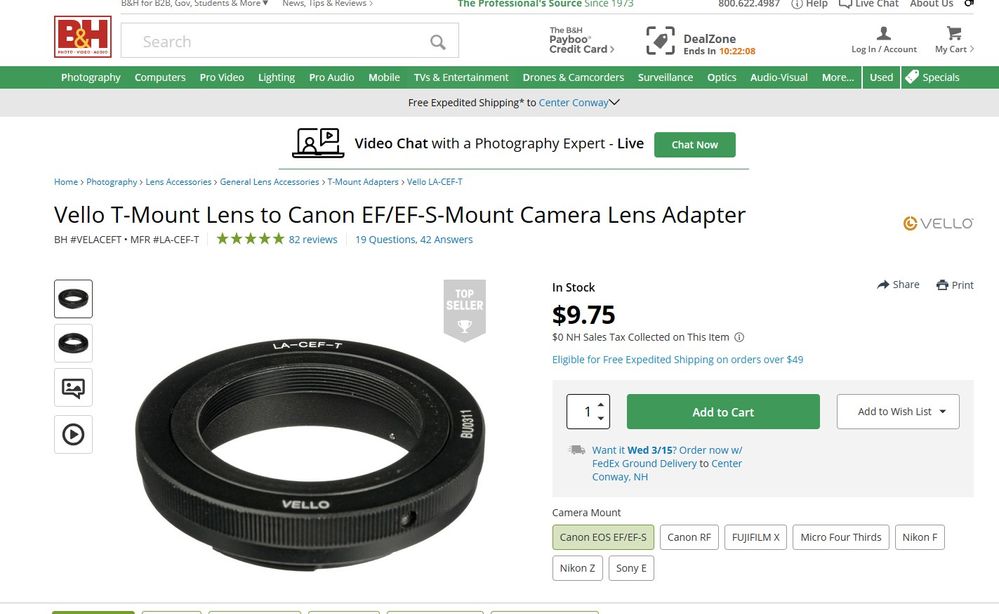Click the DealZone icon
This screenshot has width=999, height=614.
tap(660, 41)
